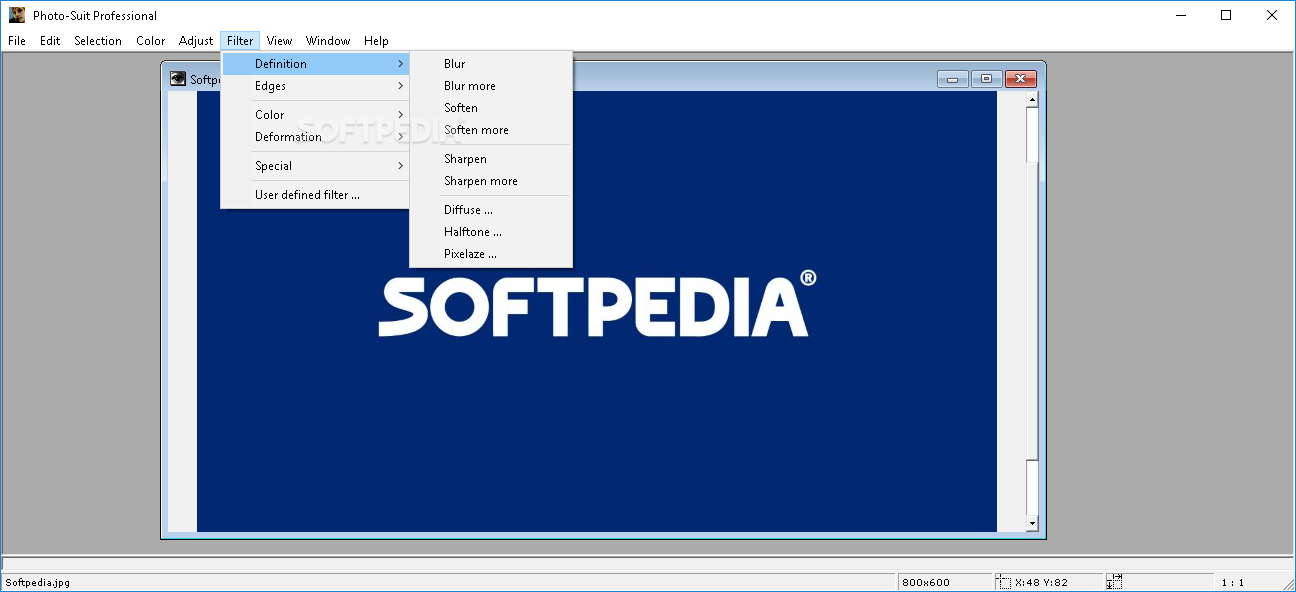Apply the Blur filter
The height and width of the screenshot is (592, 1296).
coord(491,64)
